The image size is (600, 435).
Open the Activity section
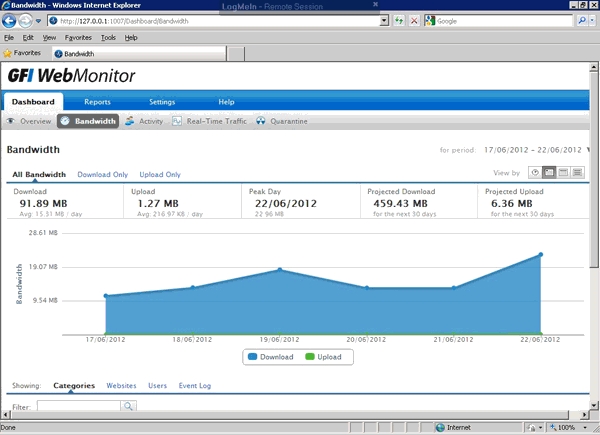(144, 121)
